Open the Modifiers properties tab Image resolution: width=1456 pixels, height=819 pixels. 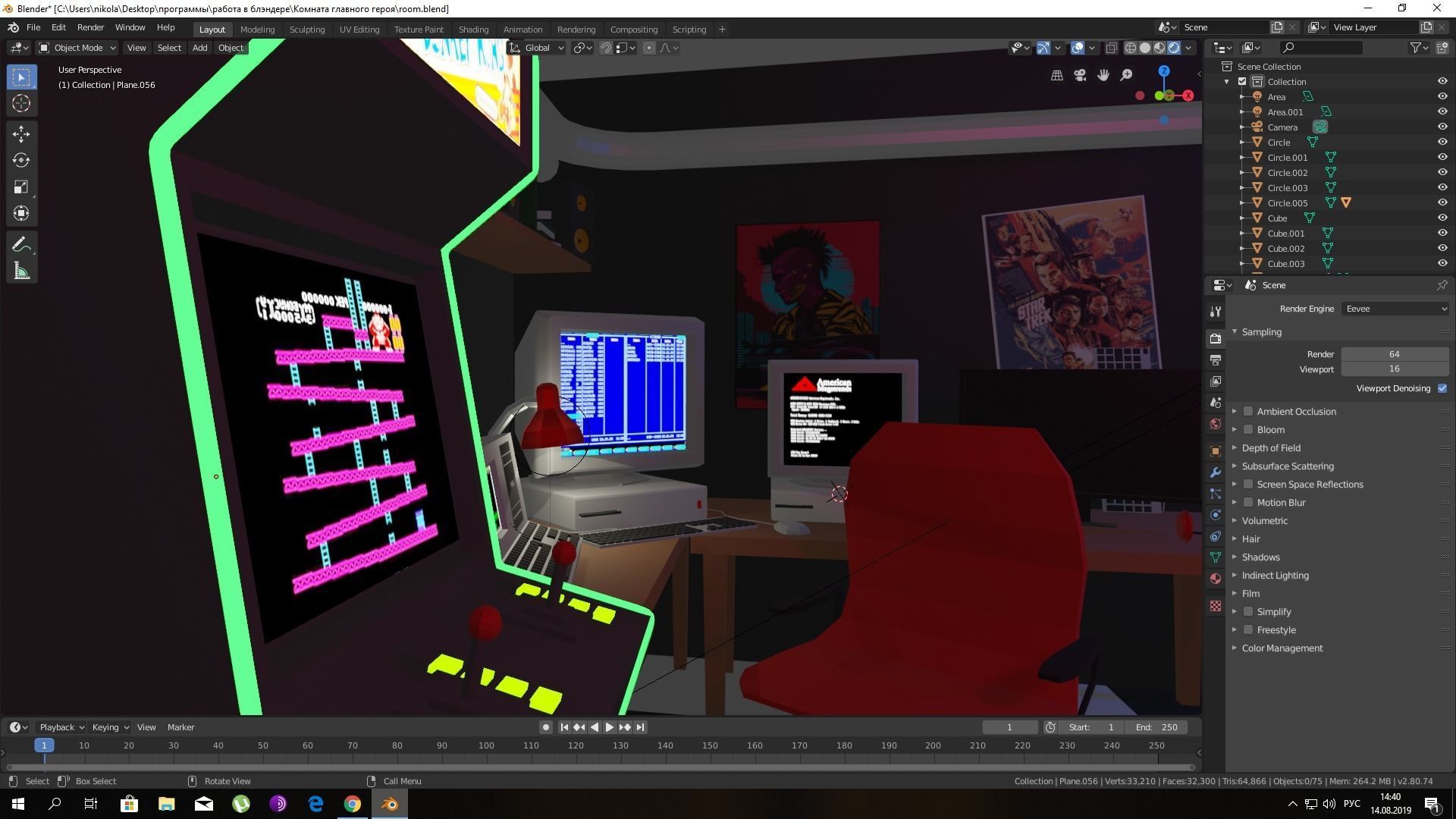point(1216,472)
